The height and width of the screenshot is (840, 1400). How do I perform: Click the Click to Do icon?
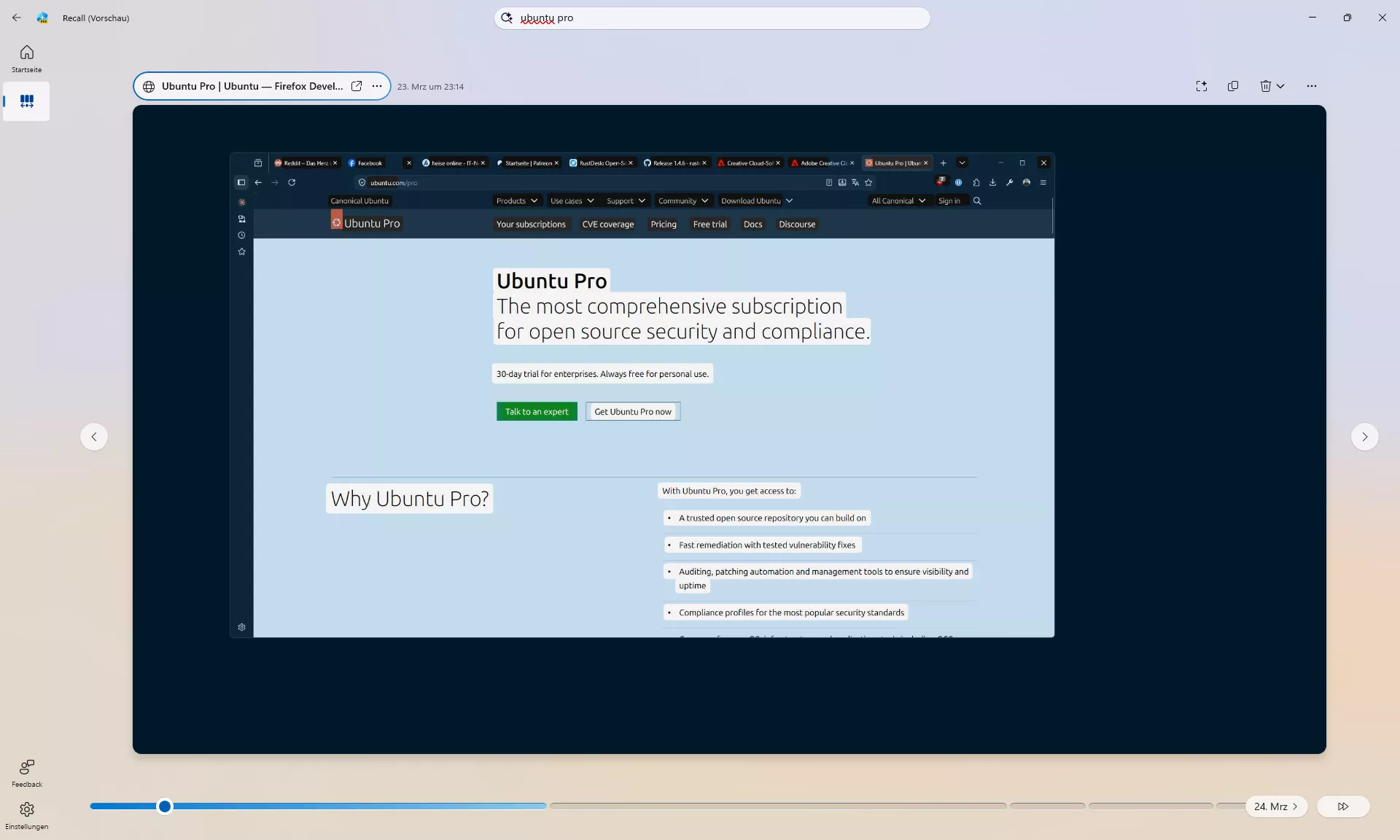click(x=1202, y=86)
